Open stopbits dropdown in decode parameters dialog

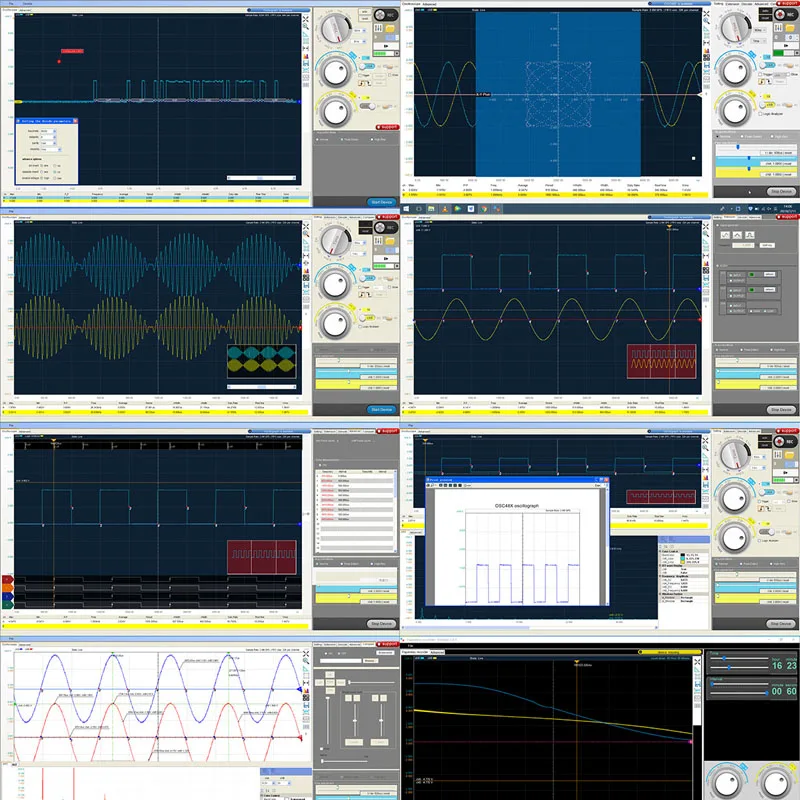(51, 149)
